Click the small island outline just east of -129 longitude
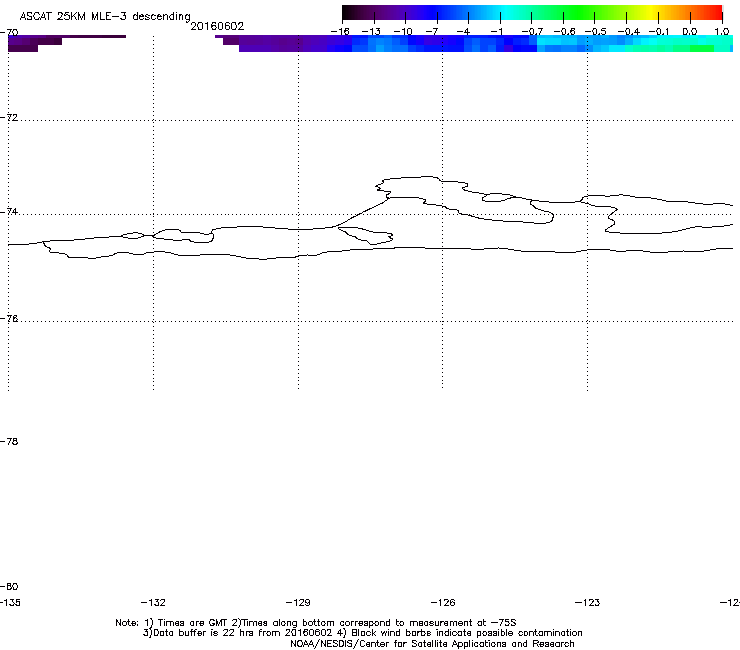740x650 pixels. pyautogui.click(x=366, y=235)
